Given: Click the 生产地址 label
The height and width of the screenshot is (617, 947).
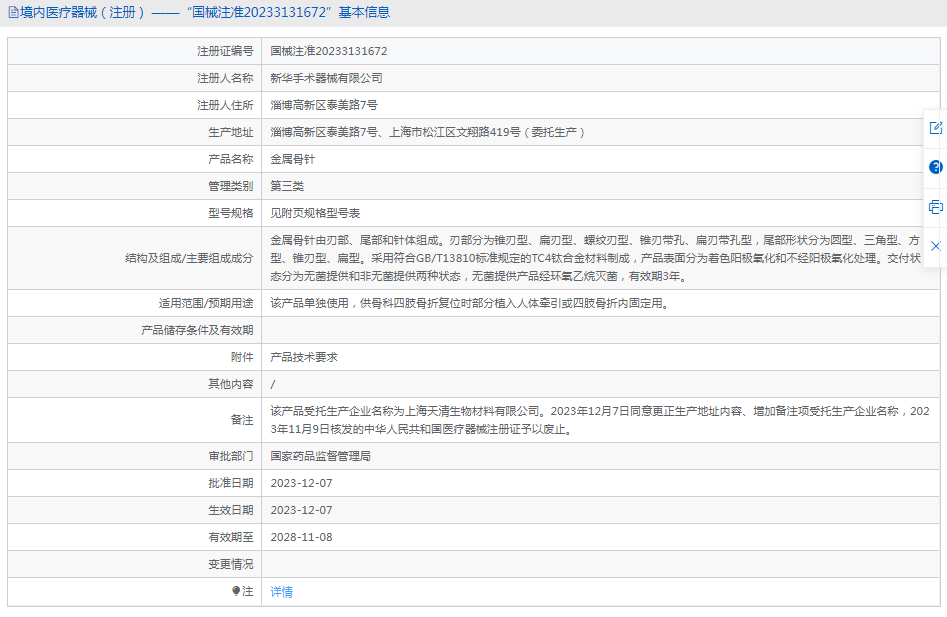Looking at the screenshot, I should pos(231,132).
